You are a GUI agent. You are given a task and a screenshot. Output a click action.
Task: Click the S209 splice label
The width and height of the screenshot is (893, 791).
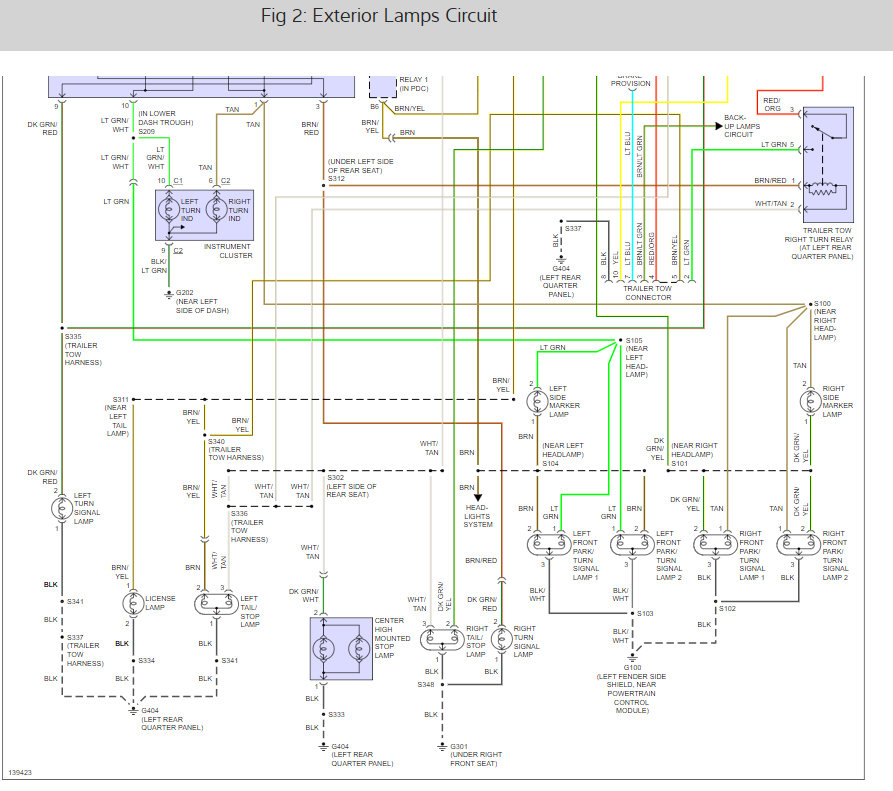coord(146,131)
